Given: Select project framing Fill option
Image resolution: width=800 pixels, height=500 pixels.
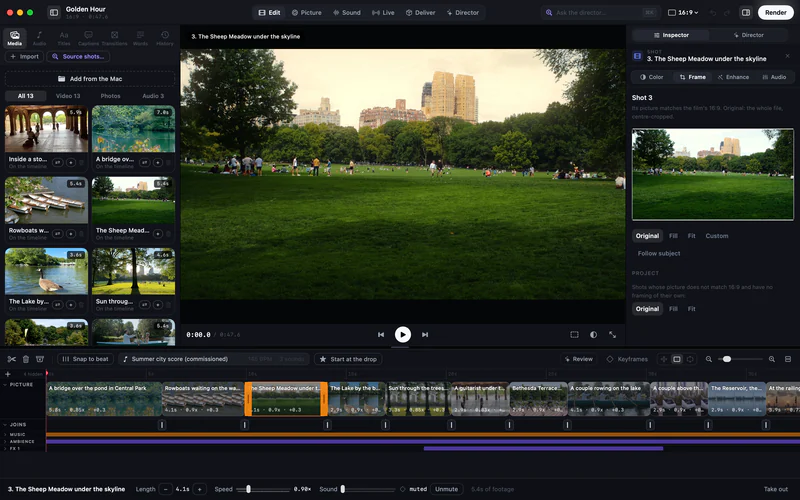Looking at the screenshot, I should tap(673, 309).
